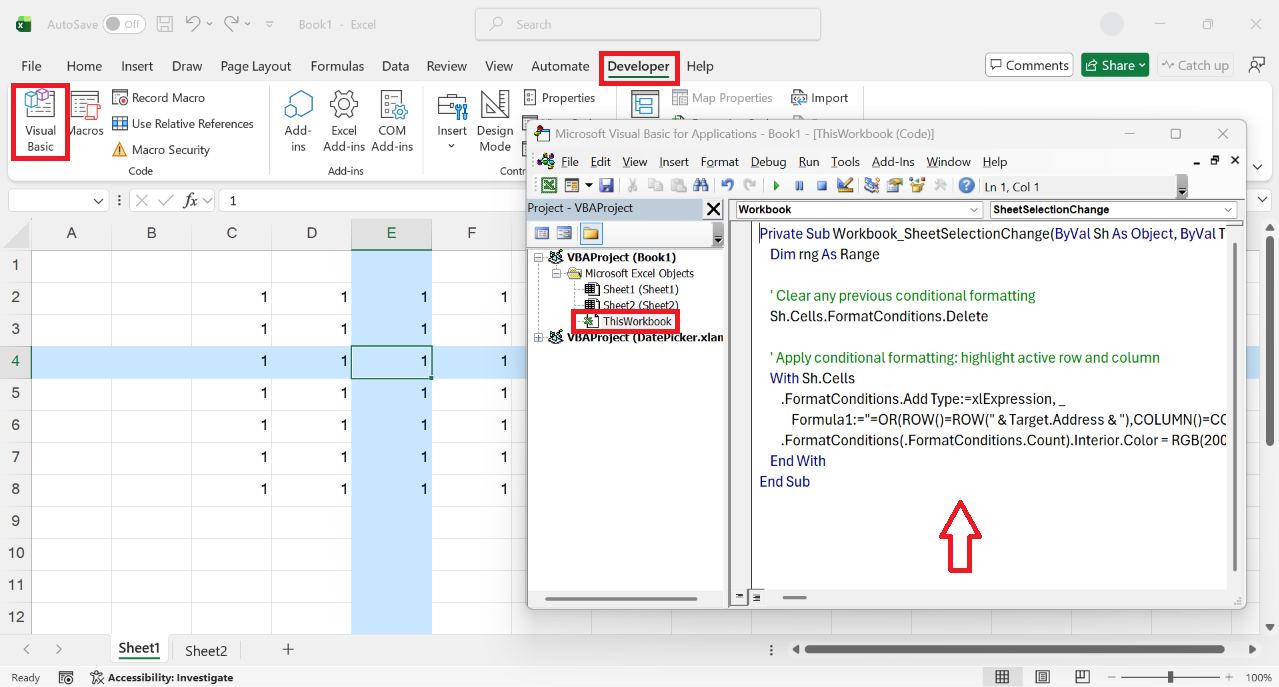Image resolution: width=1279 pixels, height=687 pixels.
Task: Undo last action in Excel title bar
Action: click(x=194, y=24)
